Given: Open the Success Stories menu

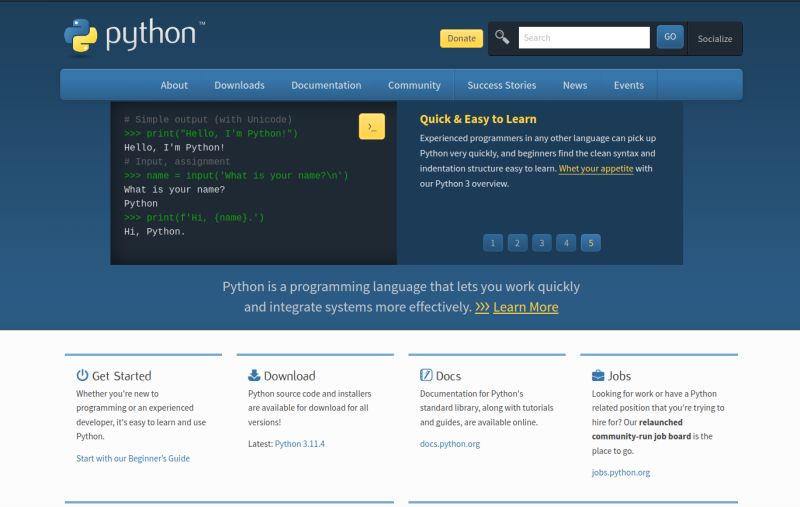Looking at the screenshot, I should pos(502,85).
